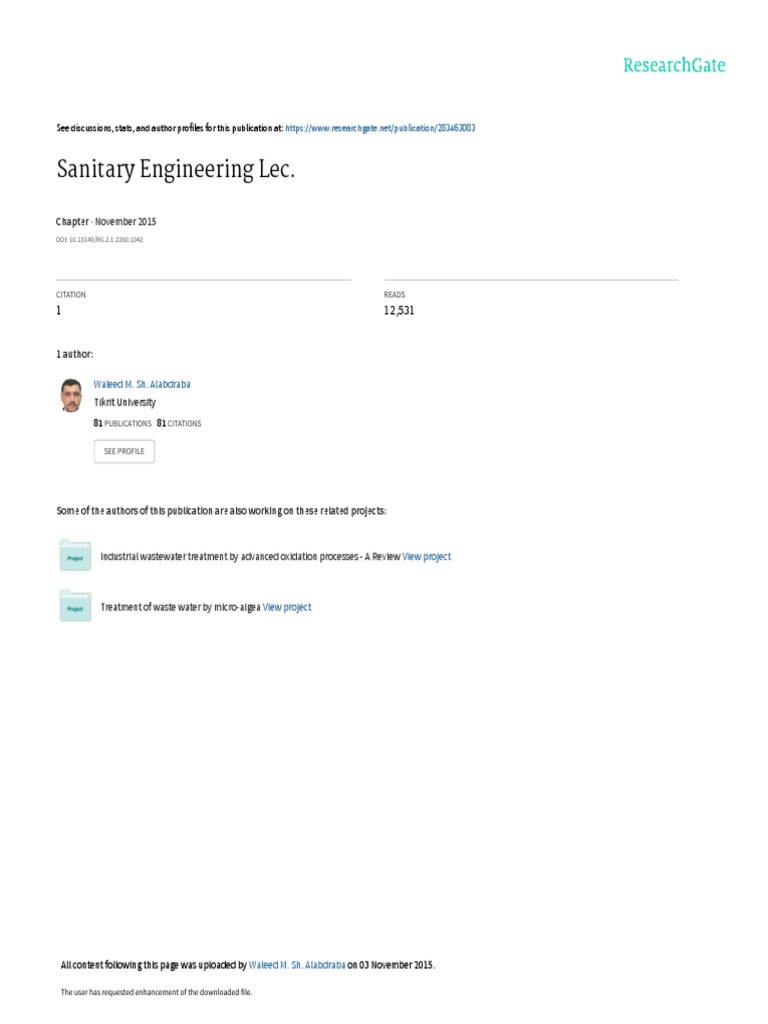768x1024 pixels.
Task: Click Industrial wastewater treatment project title
Action: click(x=250, y=556)
